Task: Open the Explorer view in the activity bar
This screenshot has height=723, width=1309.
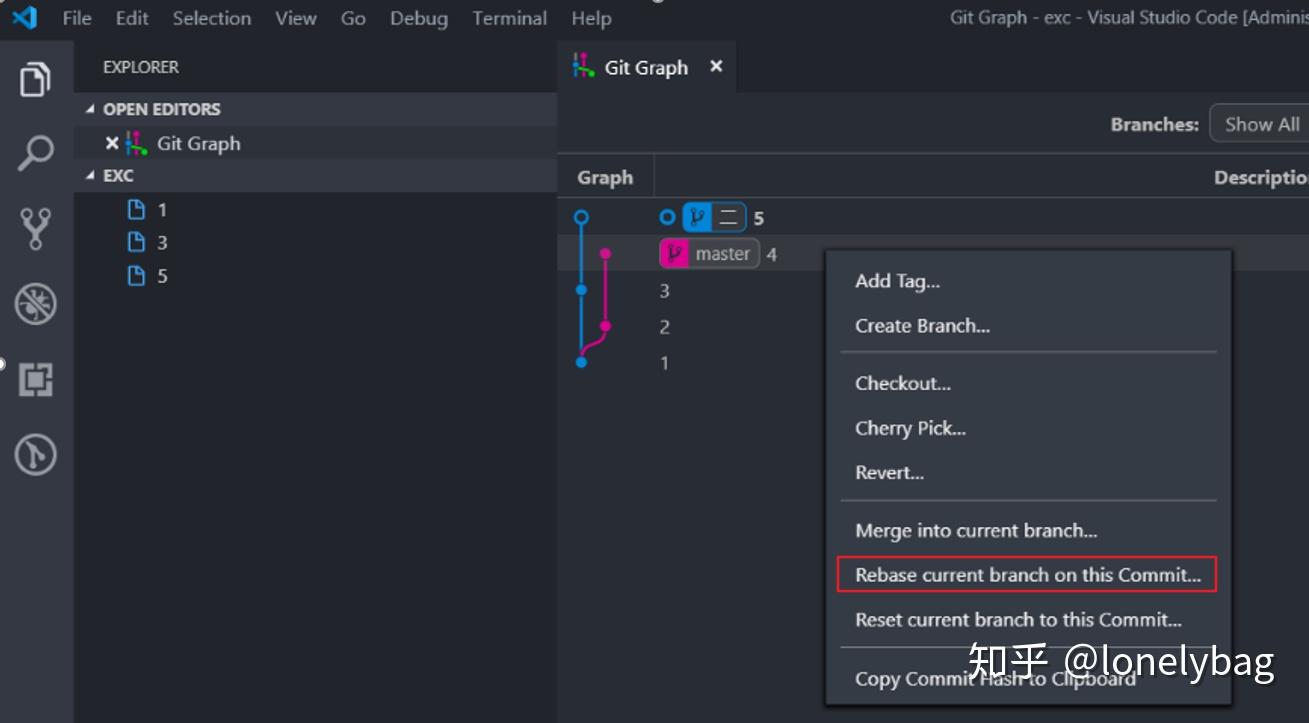Action: pos(36,78)
